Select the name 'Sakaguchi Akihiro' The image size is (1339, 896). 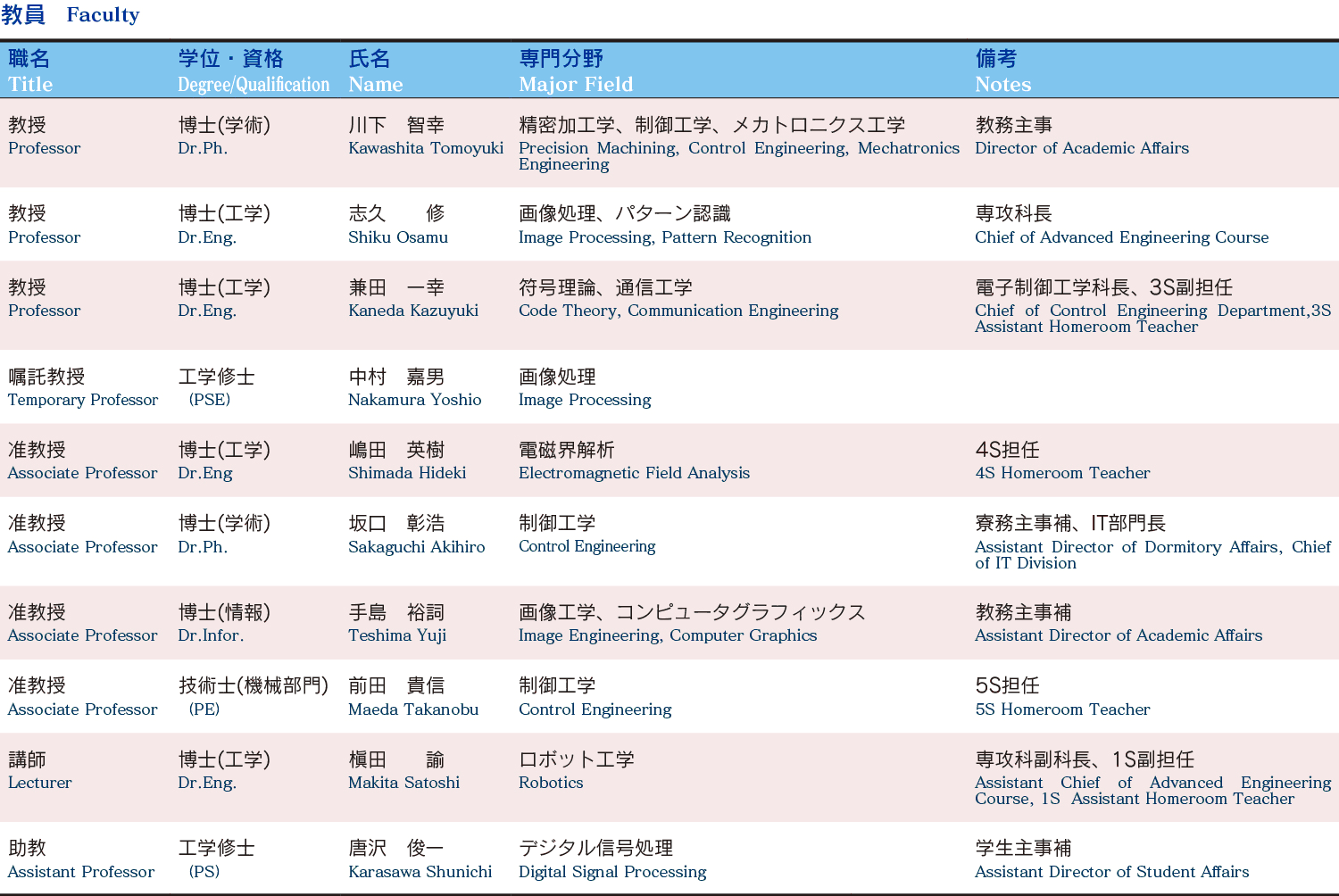click(417, 547)
